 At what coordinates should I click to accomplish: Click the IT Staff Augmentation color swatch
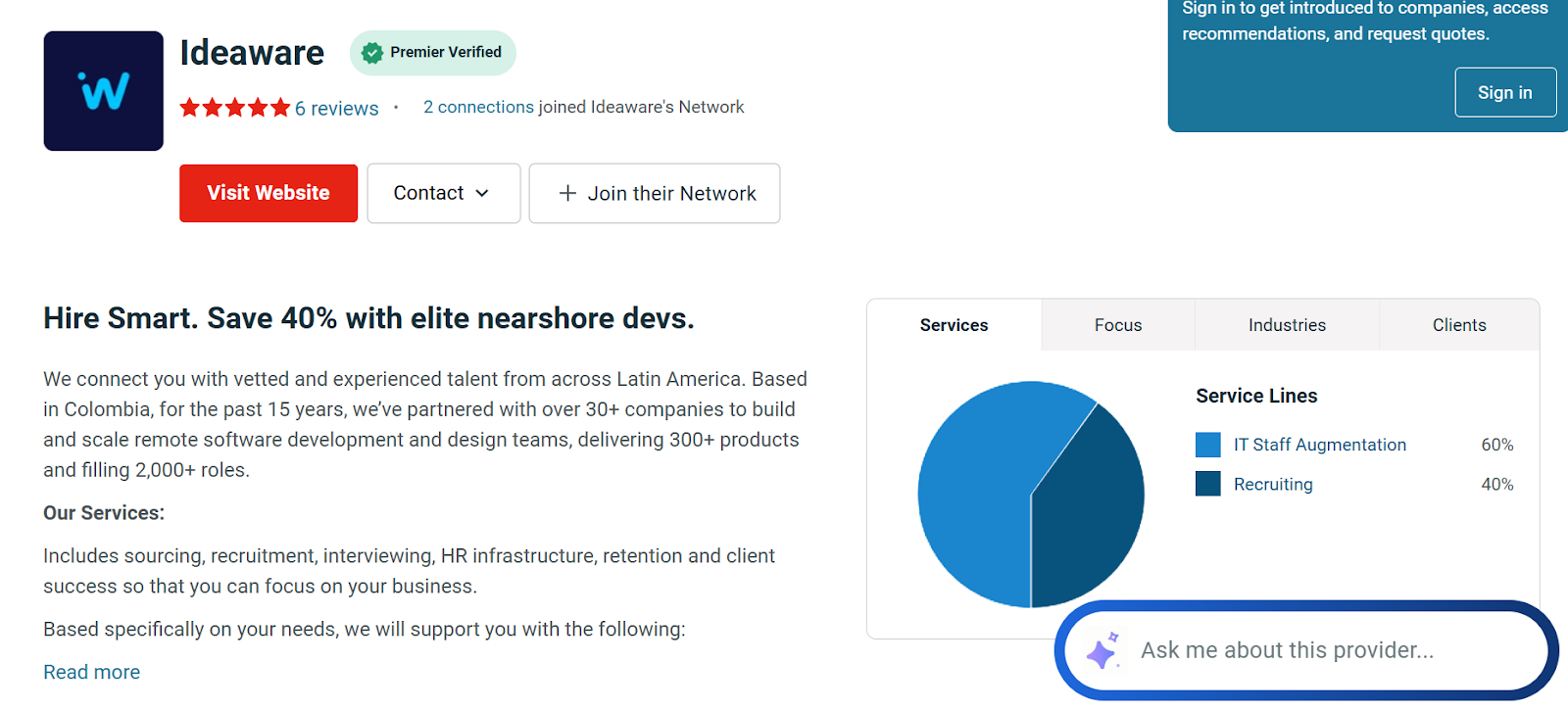click(x=1208, y=445)
